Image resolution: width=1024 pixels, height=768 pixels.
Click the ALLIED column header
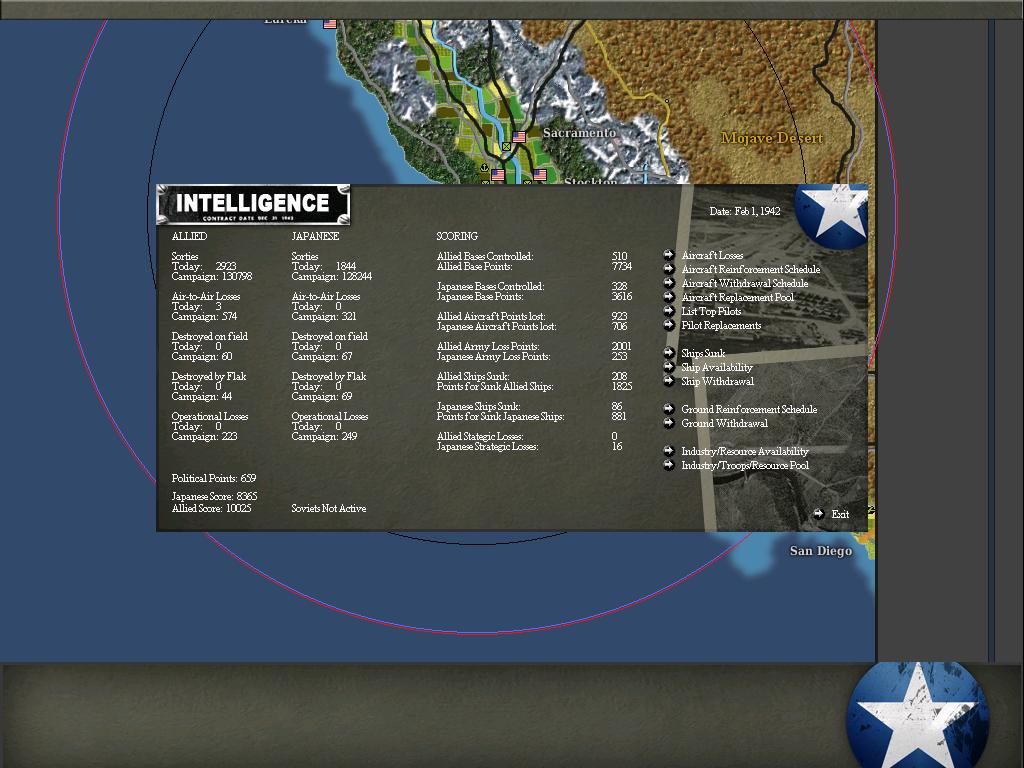[189, 236]
